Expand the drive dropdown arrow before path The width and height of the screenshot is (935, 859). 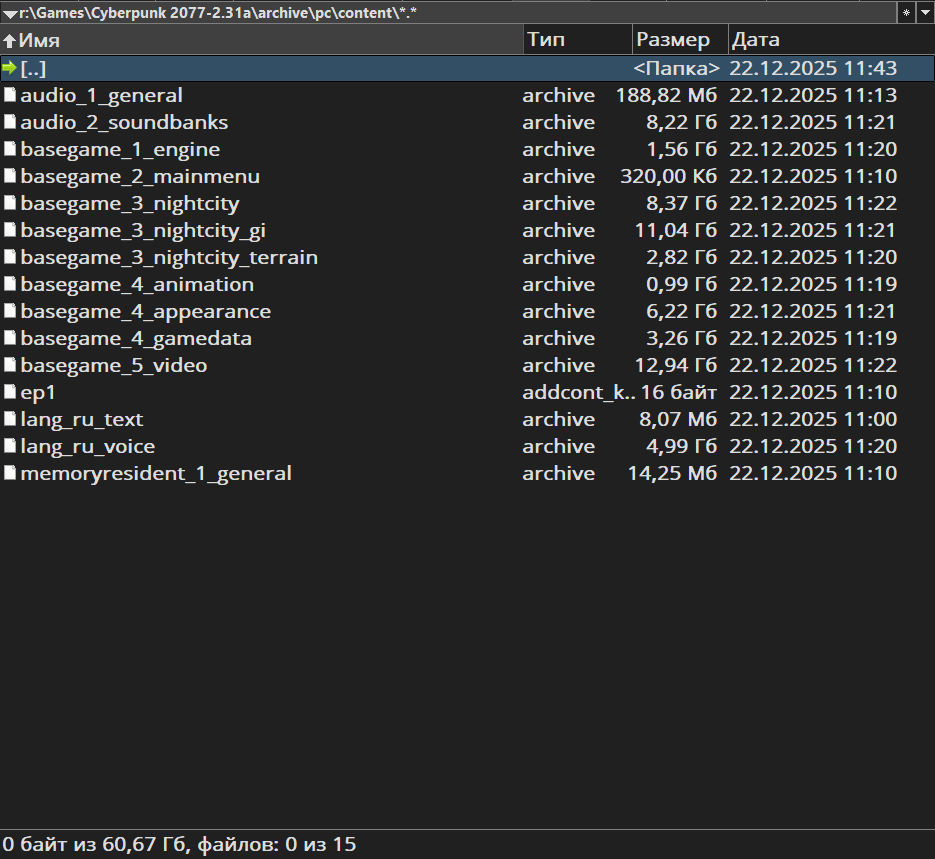[x=9, y=13]
